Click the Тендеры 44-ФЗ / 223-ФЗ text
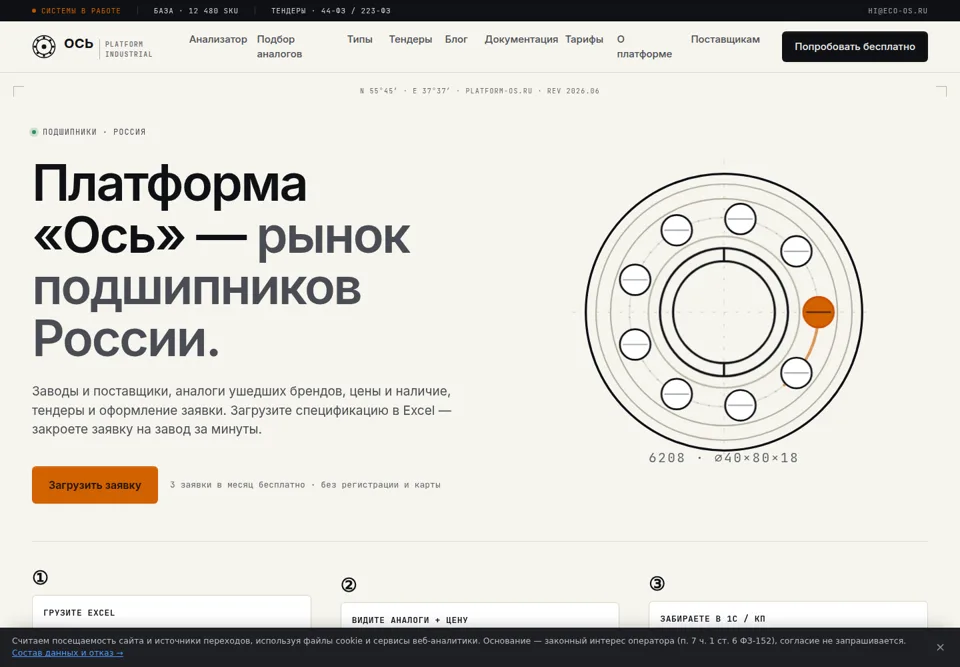This screenshot has height=667, width=960. click(331, 11)
